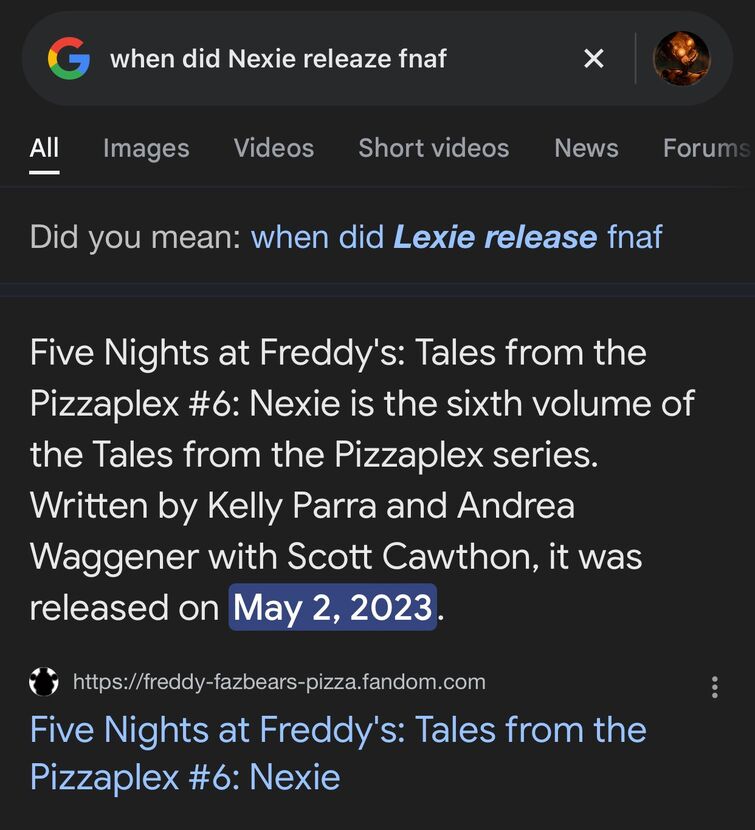Click the highlighted May 2, 2023 date
The height and width of the screenshot is (830, 755).
(x=332, y=607)
